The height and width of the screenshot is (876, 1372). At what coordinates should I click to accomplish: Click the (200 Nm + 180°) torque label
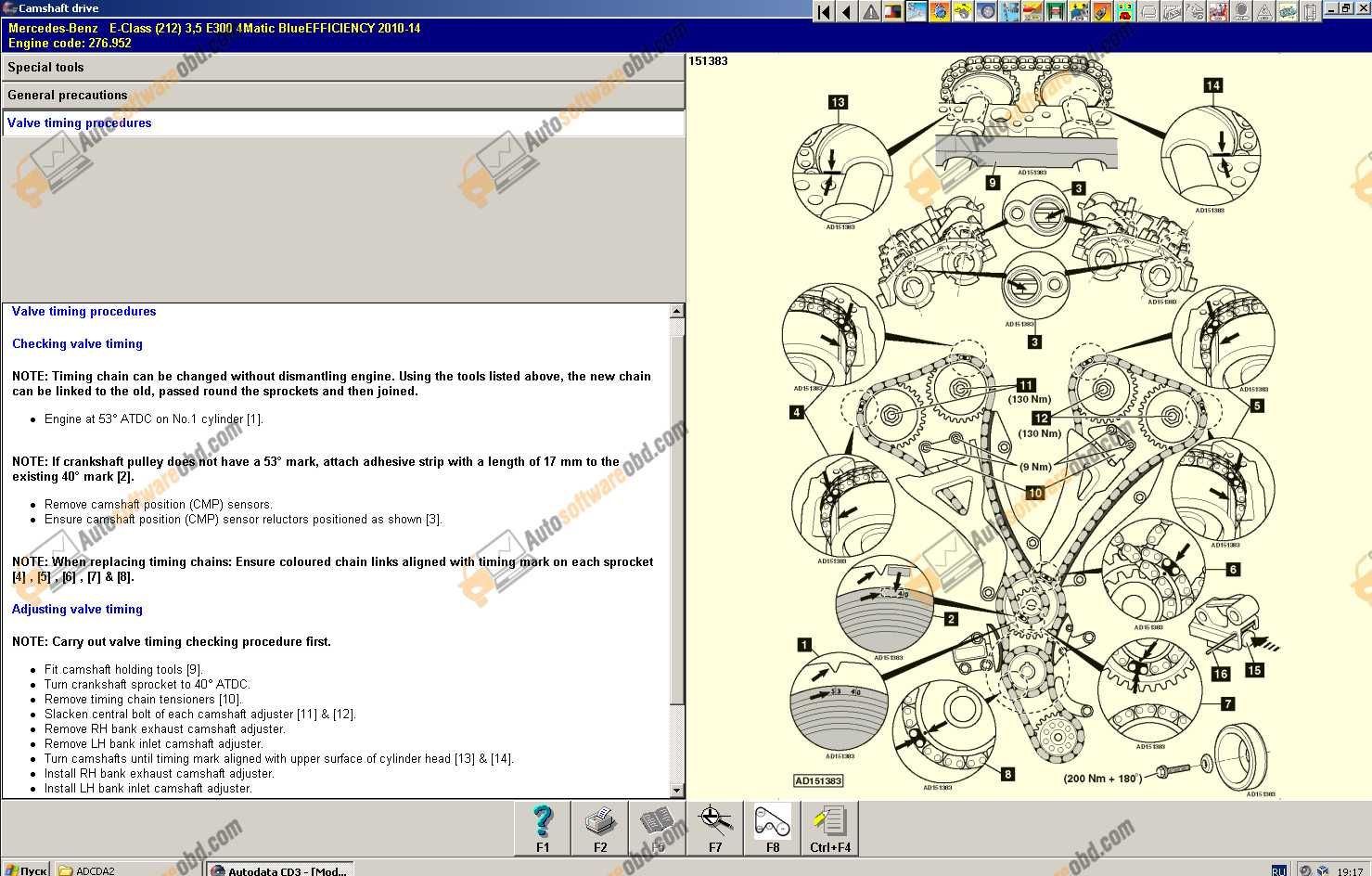pos(1103,779)
